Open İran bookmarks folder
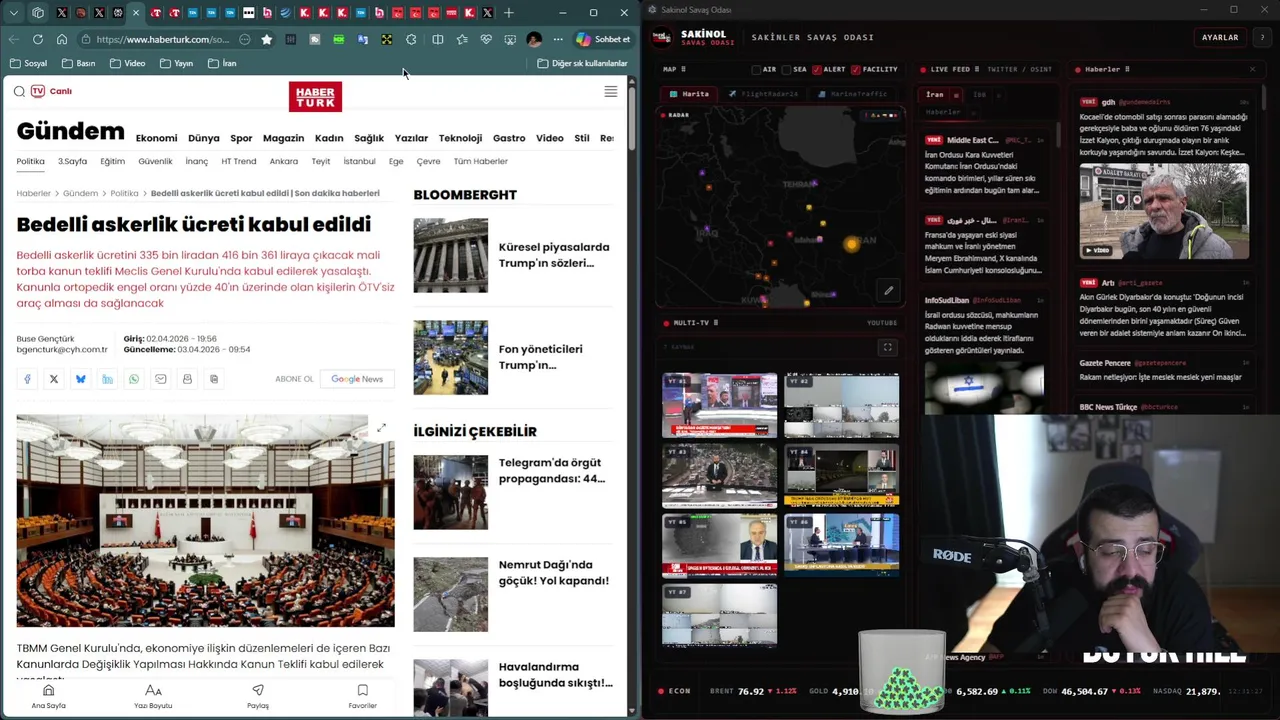The image size is (1280, 720). pos(222,63)
